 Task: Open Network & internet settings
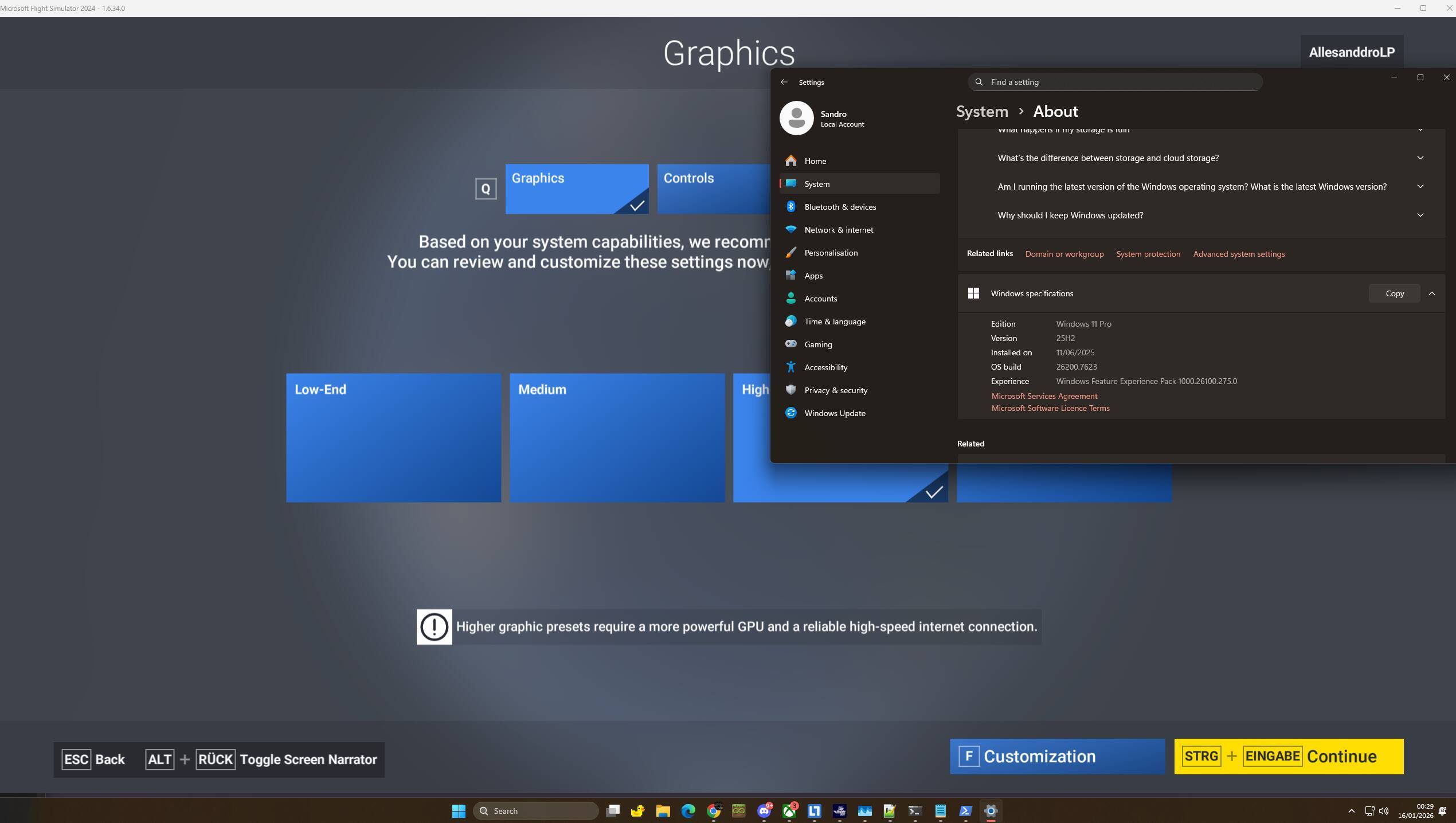tap(839, 230)
